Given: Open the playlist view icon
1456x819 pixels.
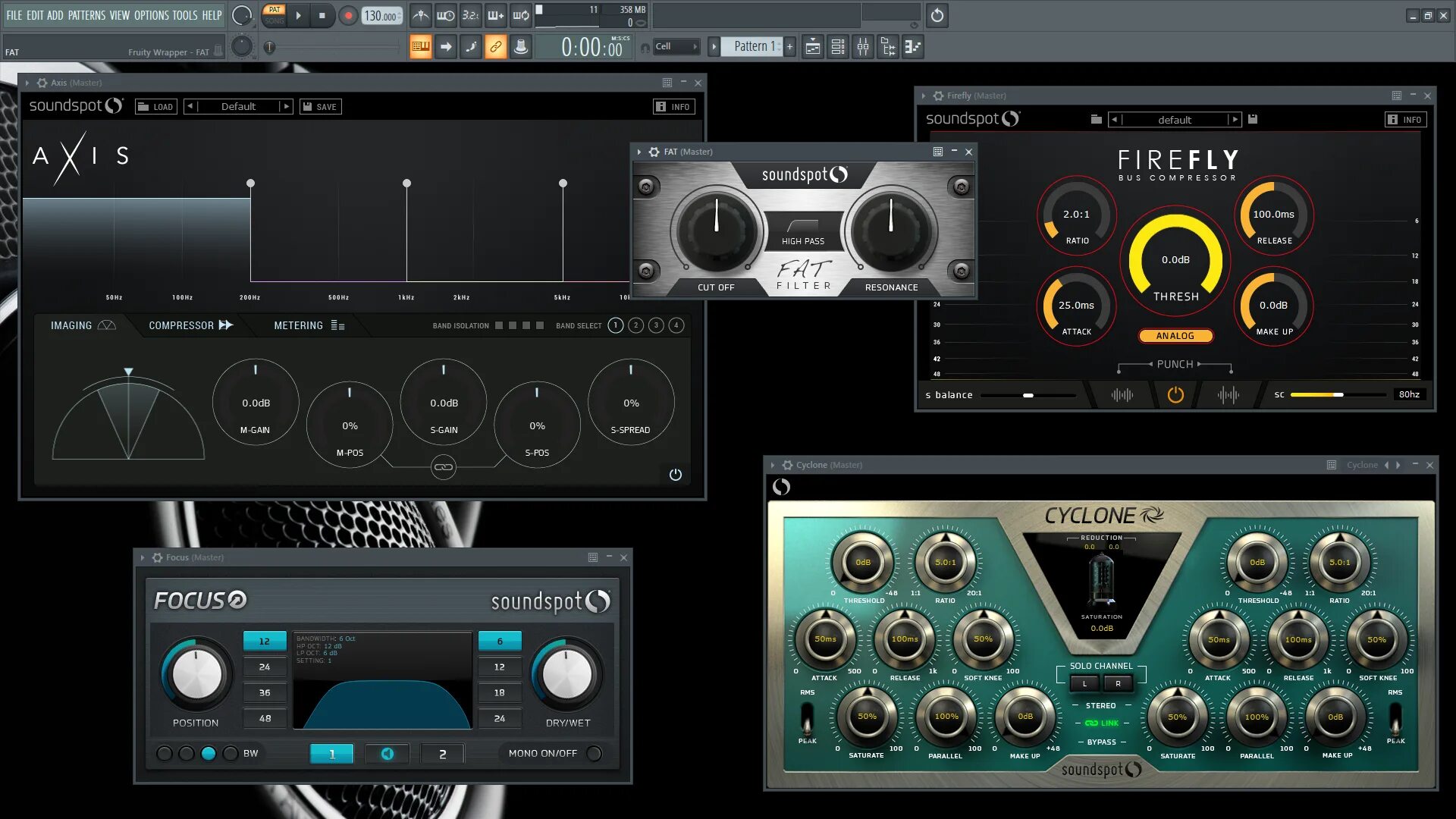Looking at the screenshot, I should point(812,47).
